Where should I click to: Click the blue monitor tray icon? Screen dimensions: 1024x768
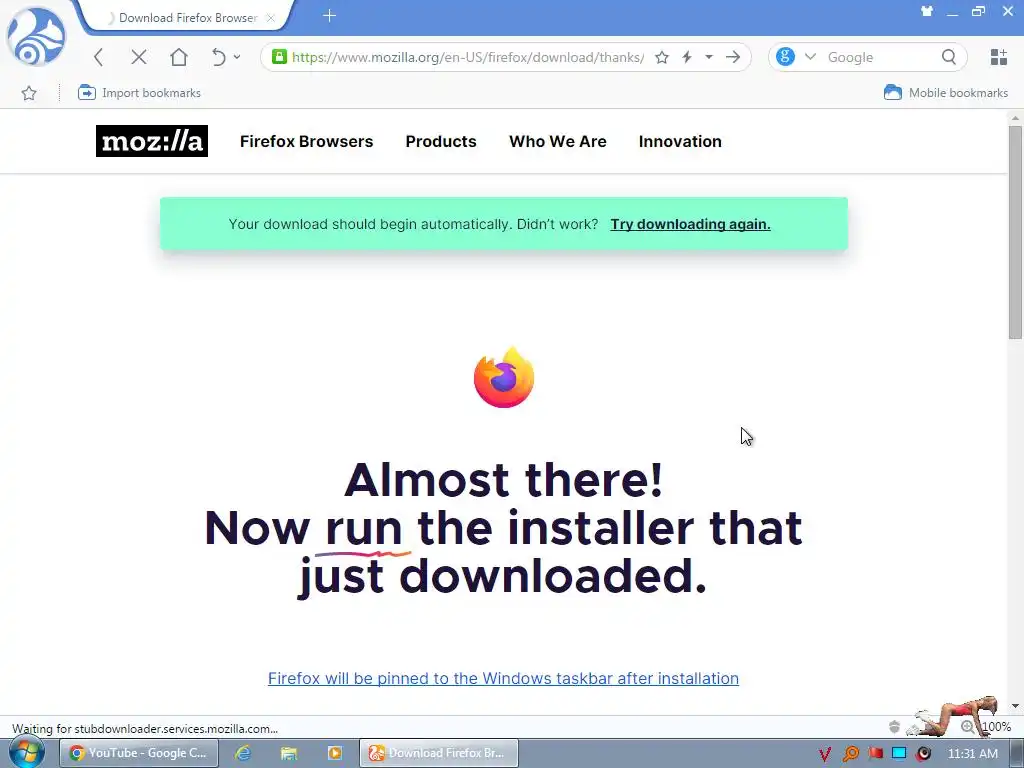pos(899,754)
